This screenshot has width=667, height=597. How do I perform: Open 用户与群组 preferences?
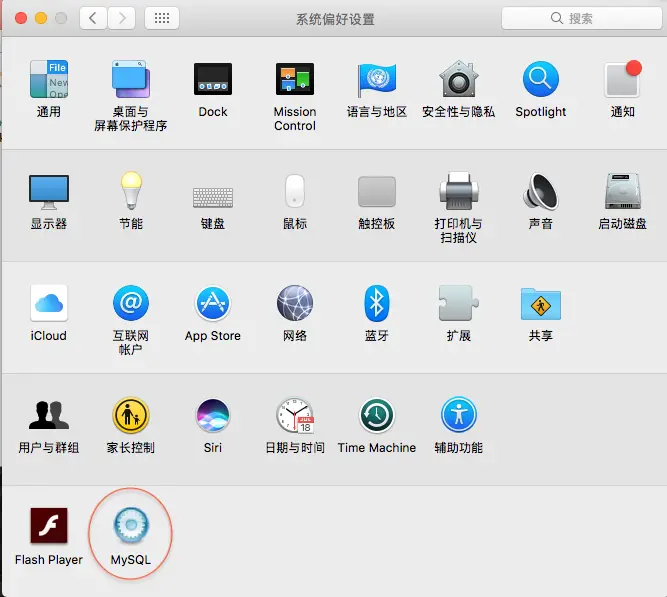click(49, 415)
